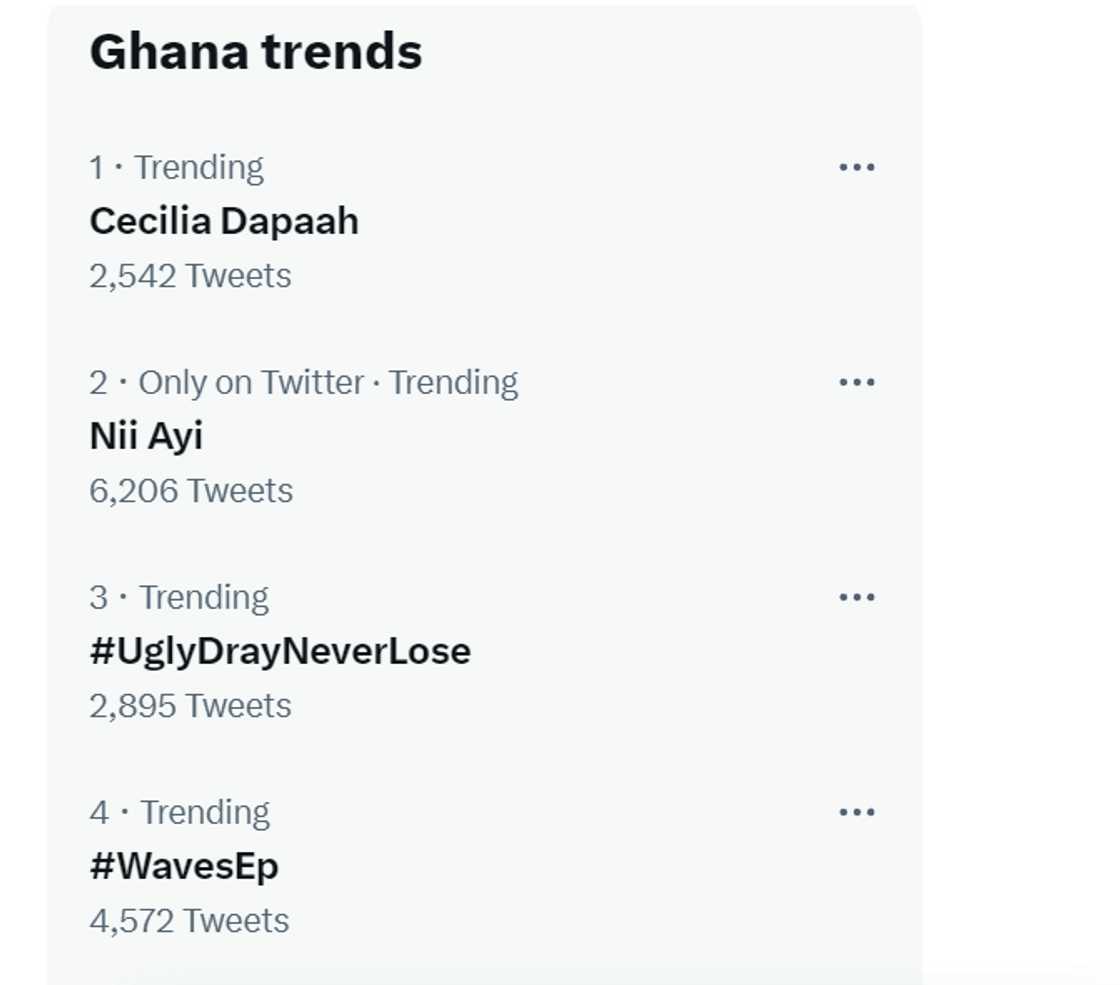Click the three-dot icon on the fourth trend
Viewport: 1120px width, 985px height.
click(859, 812)
